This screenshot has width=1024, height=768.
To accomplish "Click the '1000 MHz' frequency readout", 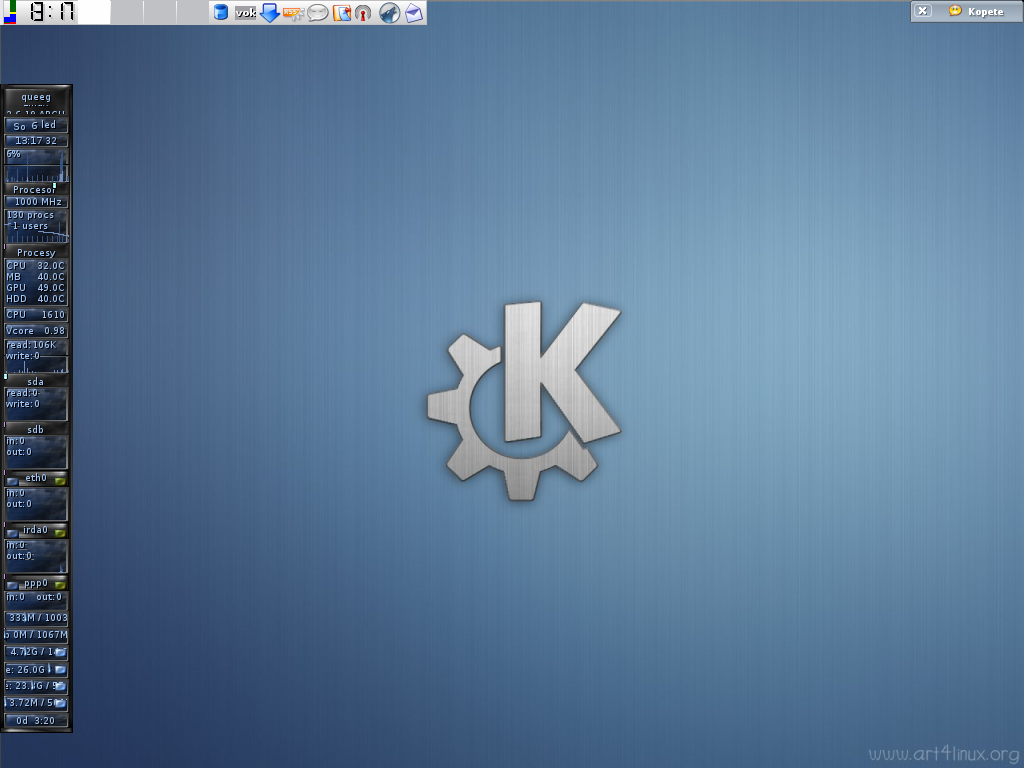I will click(37, 202).
